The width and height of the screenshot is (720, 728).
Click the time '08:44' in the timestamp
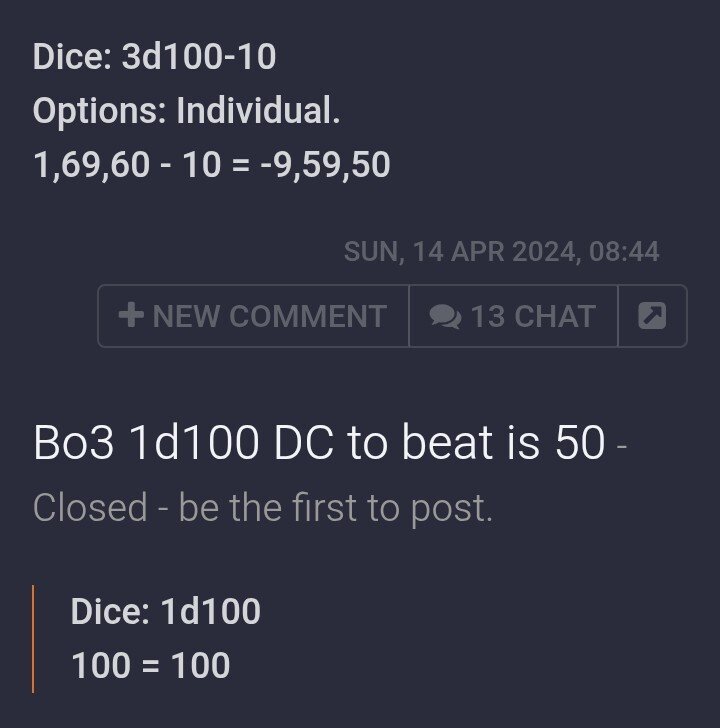pyautogui.click(x=624, y=251)
